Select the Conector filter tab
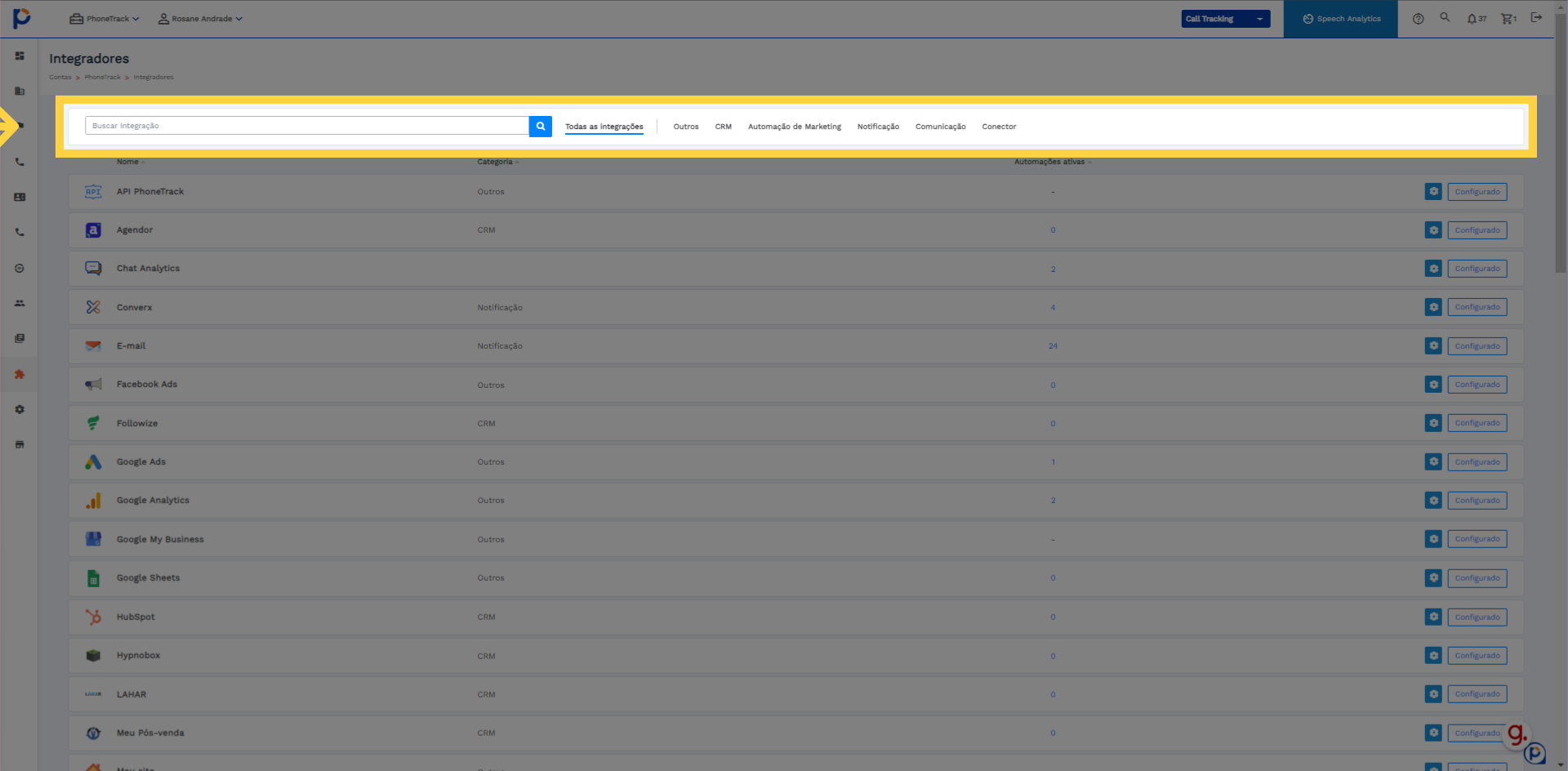This screenshot has height=771, width=1568. click(999, 127)
